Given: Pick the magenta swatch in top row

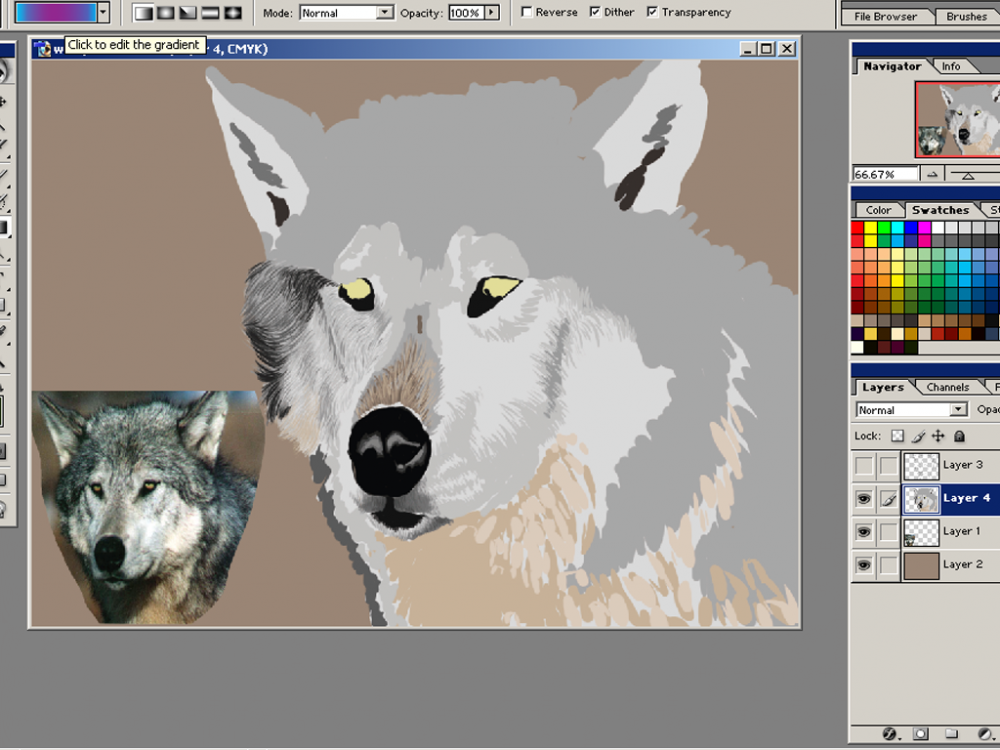Looking at the screenshot, I should (924, 227).
